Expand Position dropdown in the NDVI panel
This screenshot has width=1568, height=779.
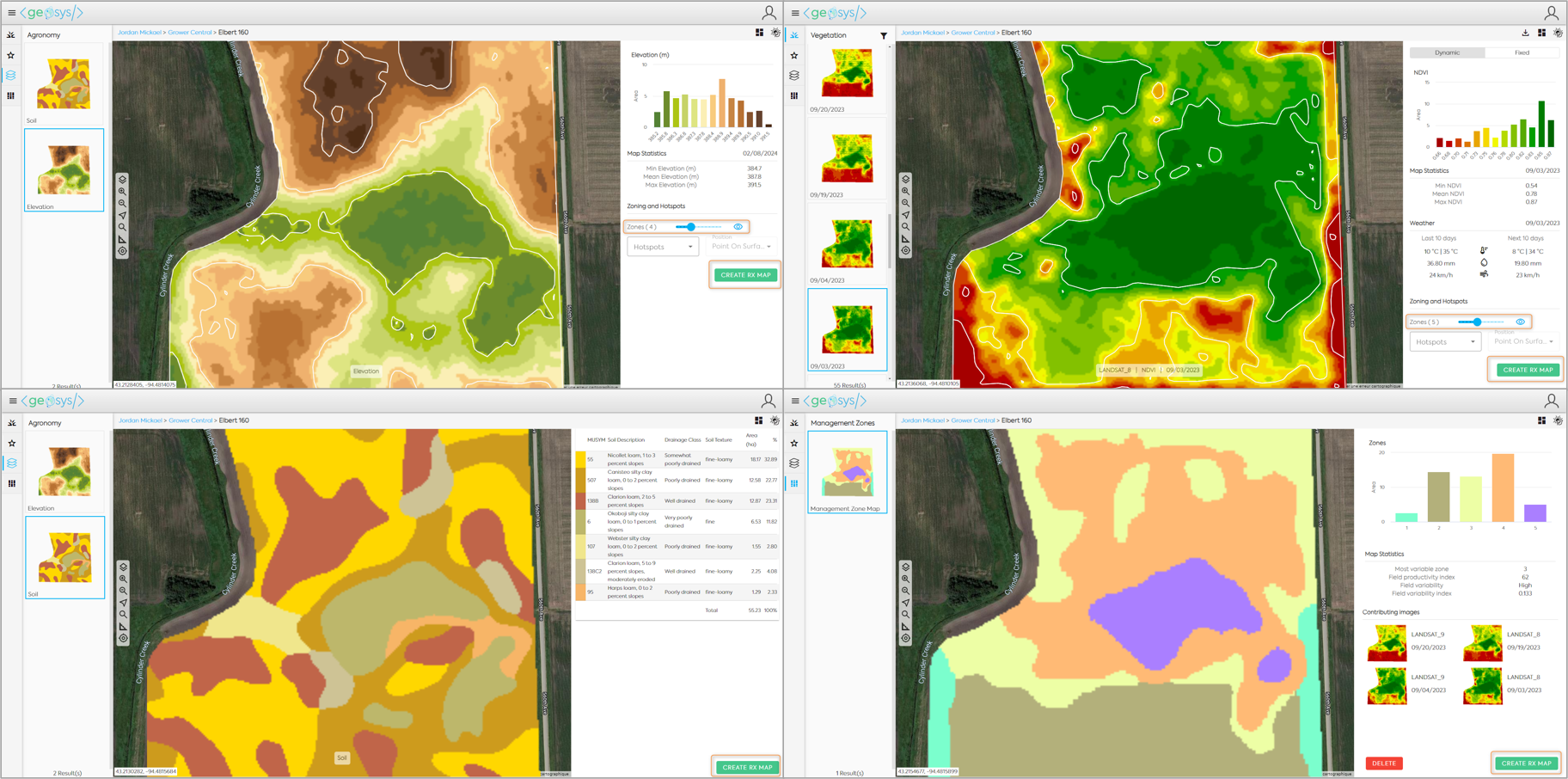[x=1523, y=342]
